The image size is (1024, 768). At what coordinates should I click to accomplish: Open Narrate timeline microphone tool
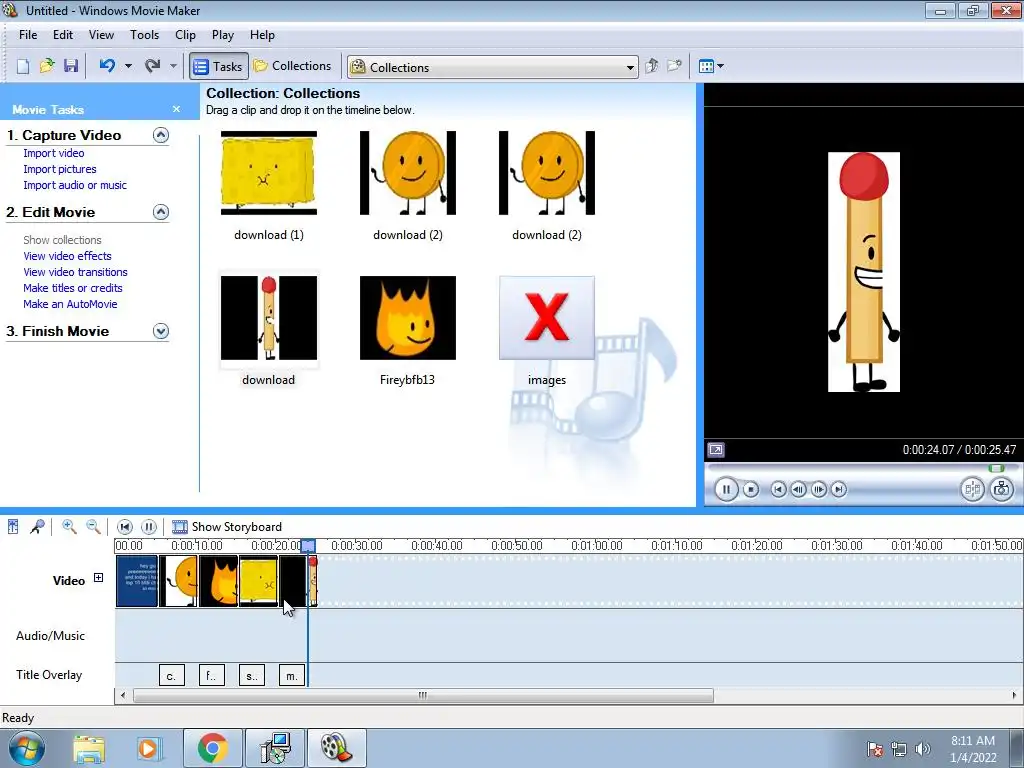[x=37, y=526]
